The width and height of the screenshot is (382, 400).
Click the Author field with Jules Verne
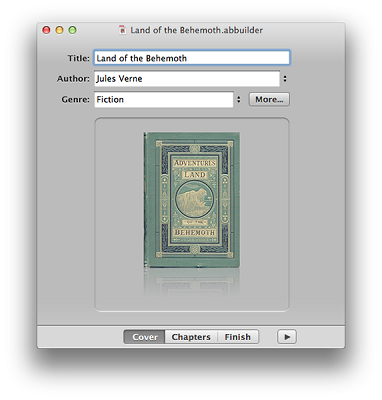pyautogui.click(x=187, y=79)
